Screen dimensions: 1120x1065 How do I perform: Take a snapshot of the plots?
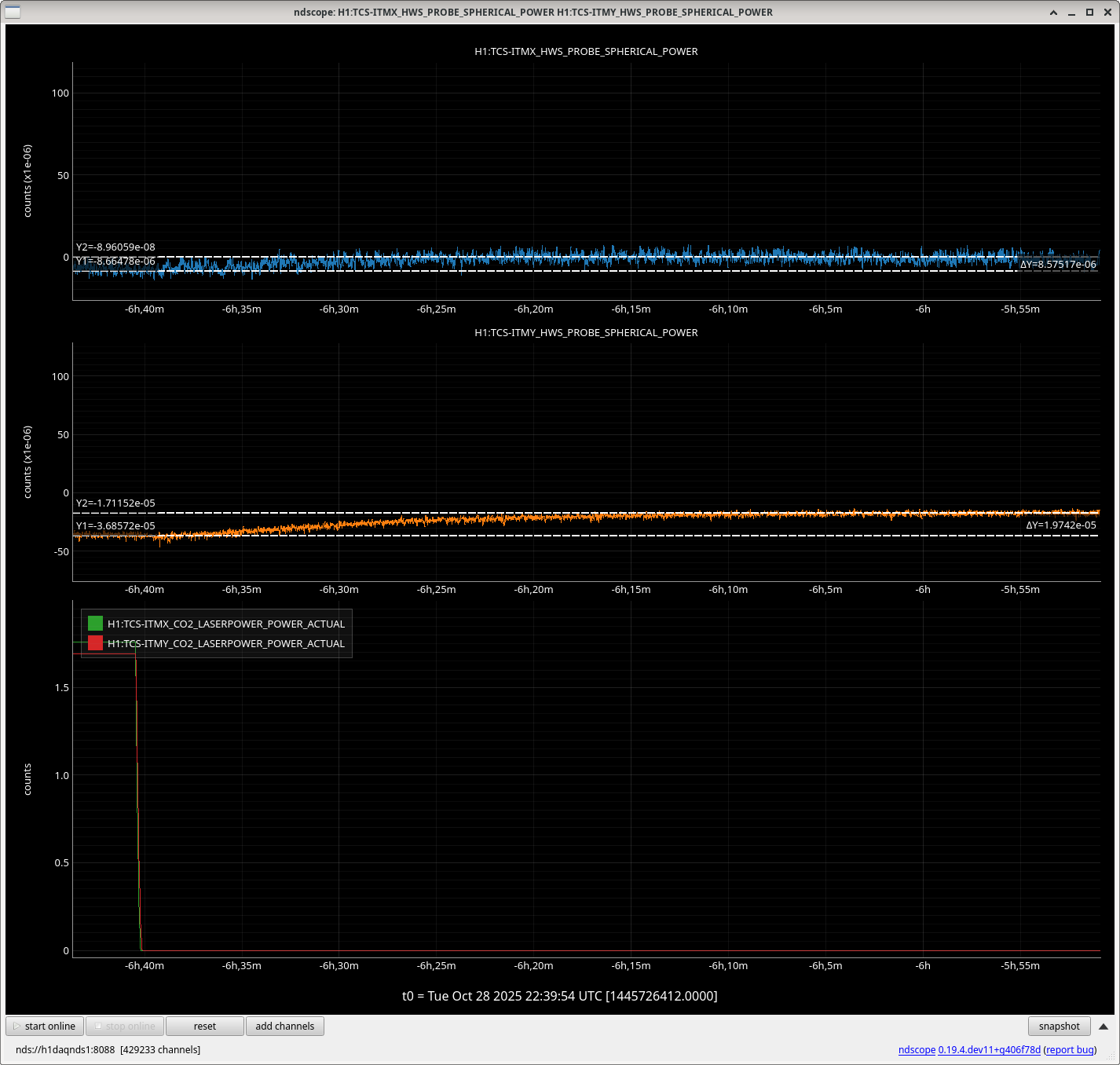pyautogui.click(x=1058, y=1026)
